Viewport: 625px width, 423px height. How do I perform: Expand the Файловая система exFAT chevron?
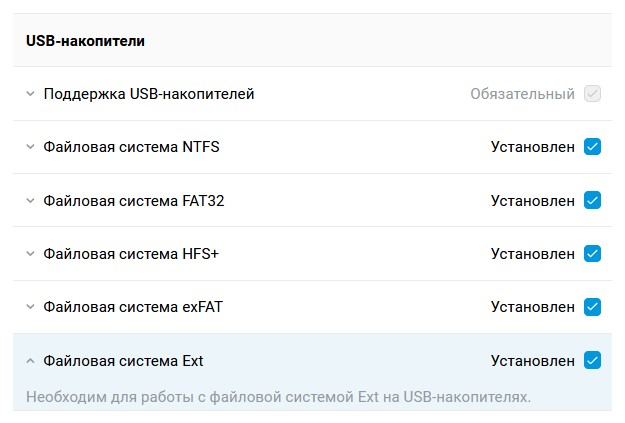[x=30, y=306]
